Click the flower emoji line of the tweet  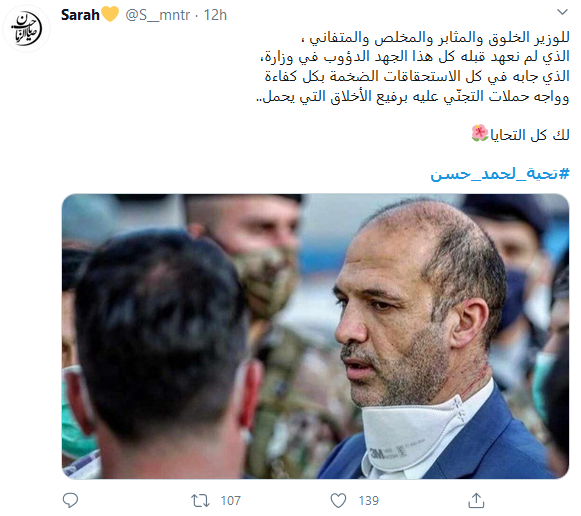pos(520,134)
